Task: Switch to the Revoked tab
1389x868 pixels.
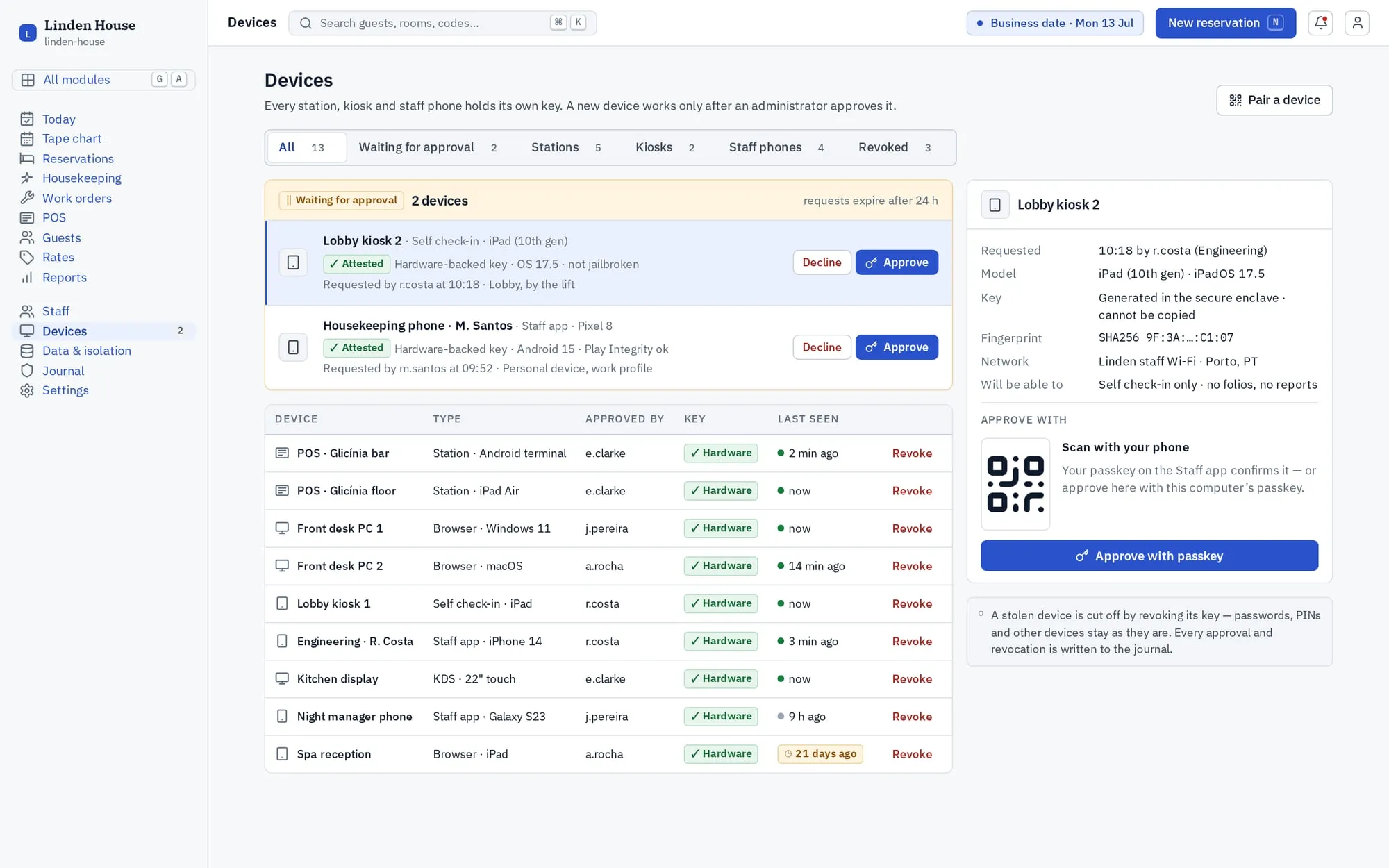Action: click(x=895, y=147)
